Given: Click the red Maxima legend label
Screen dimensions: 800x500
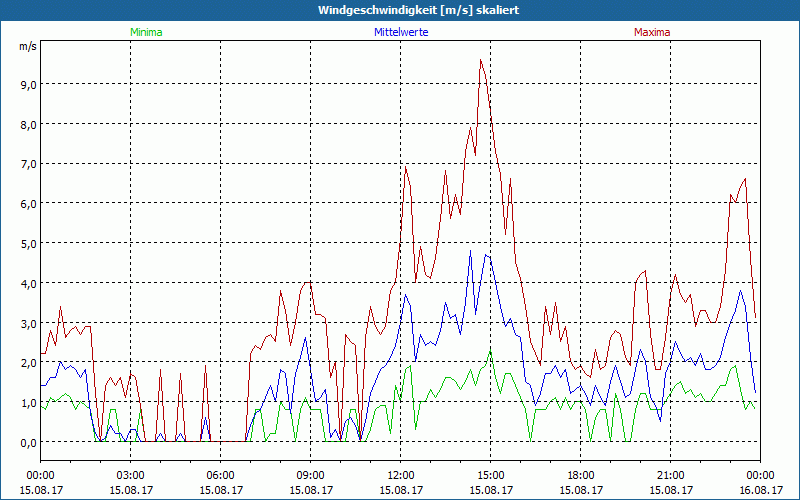Looking at the screenshot, I should [x=652, y=32].
